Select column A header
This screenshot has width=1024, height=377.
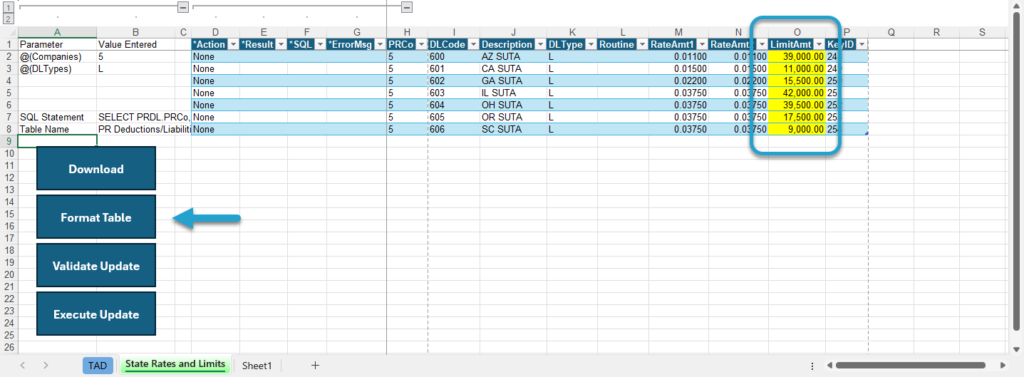click(57, 32)
